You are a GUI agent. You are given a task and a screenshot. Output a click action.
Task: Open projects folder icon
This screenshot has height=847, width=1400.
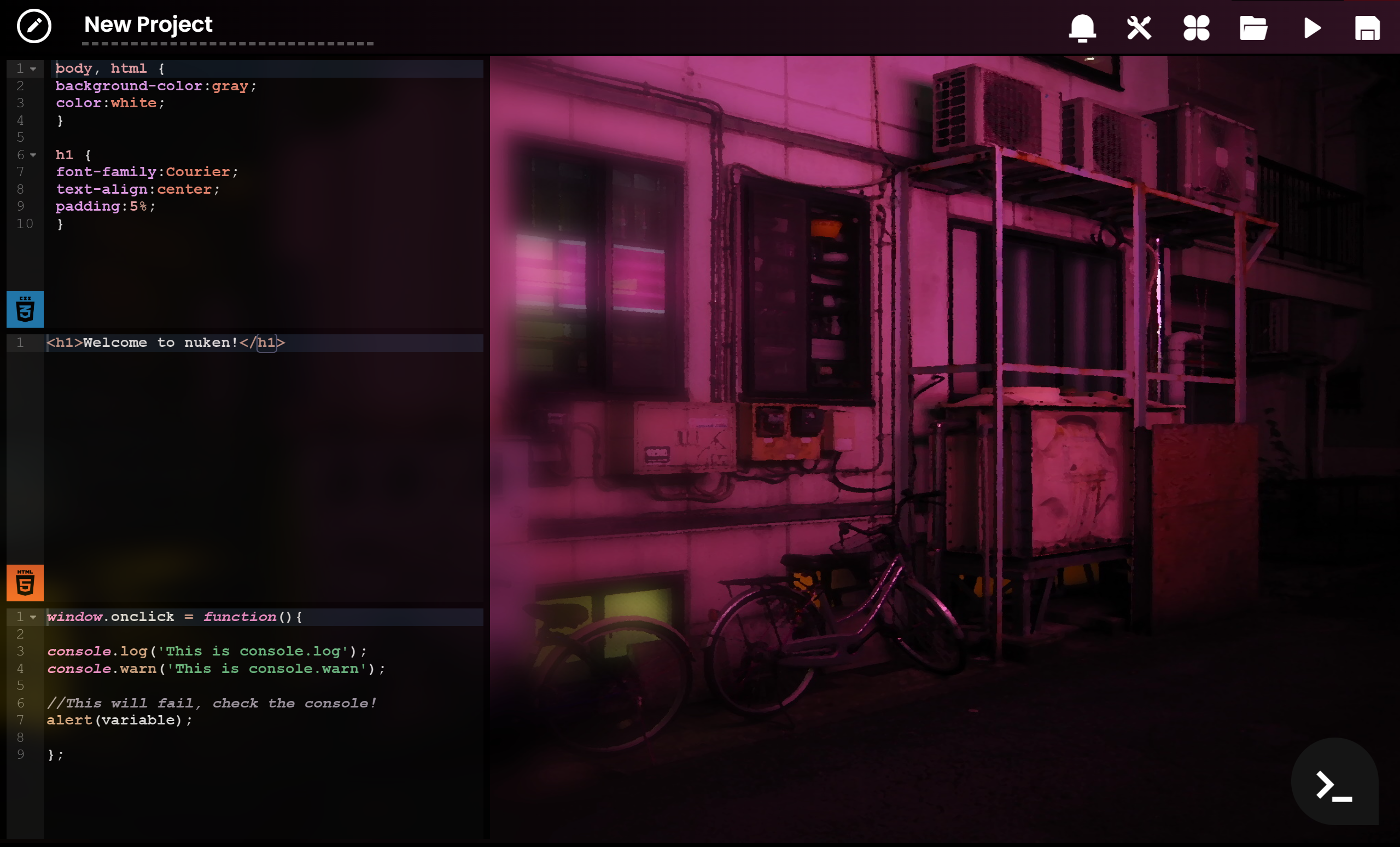[x=1253, y=28]
